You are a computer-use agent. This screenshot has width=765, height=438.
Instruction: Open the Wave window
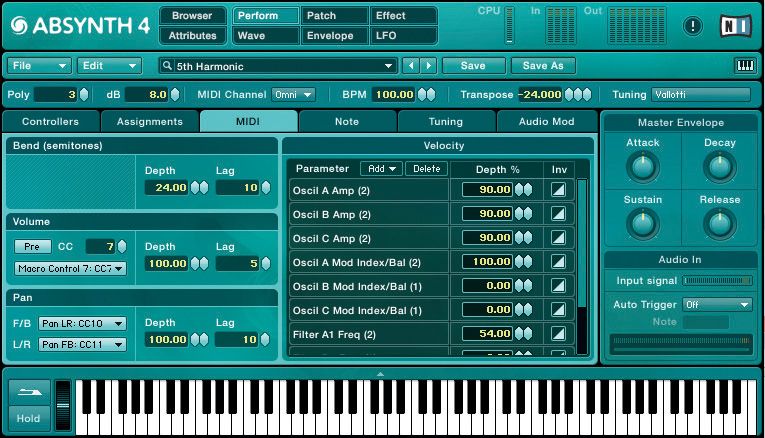pyautogui.click(x=265, y=36)
